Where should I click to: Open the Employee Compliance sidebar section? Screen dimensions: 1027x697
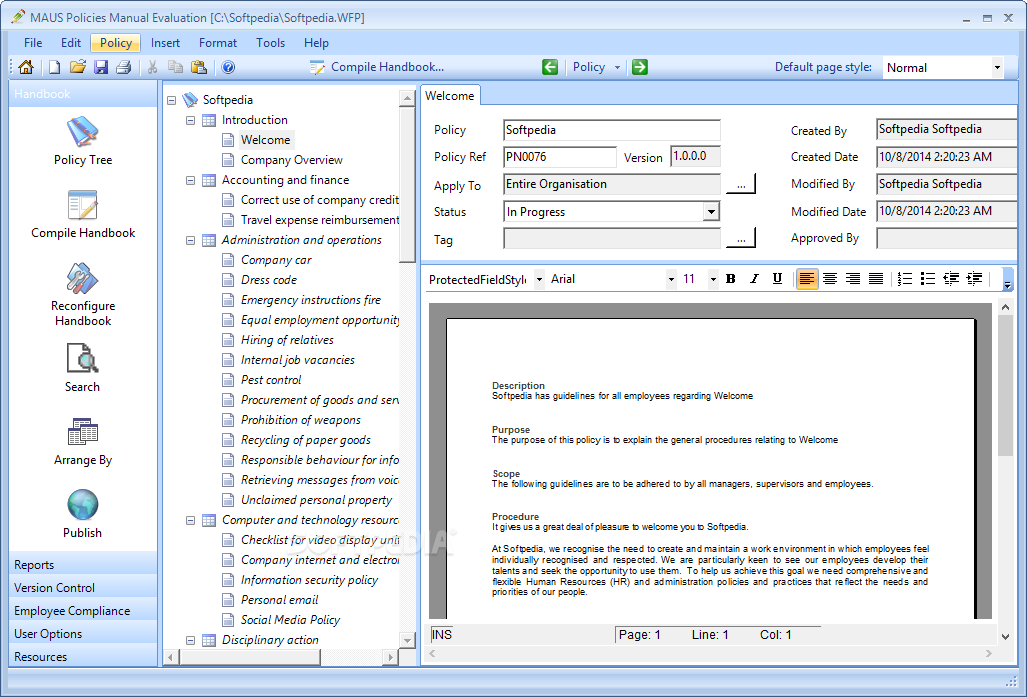coord(83,611)
